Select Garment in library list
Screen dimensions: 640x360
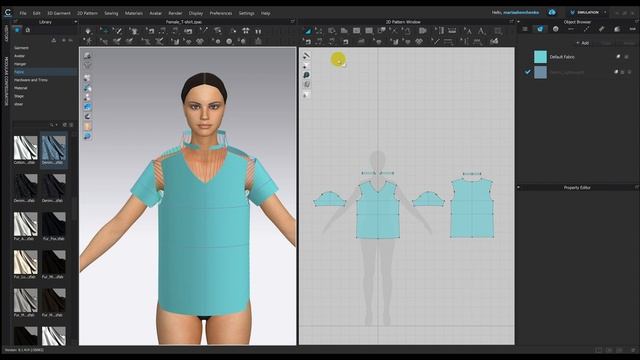click(x=22, y=48)
